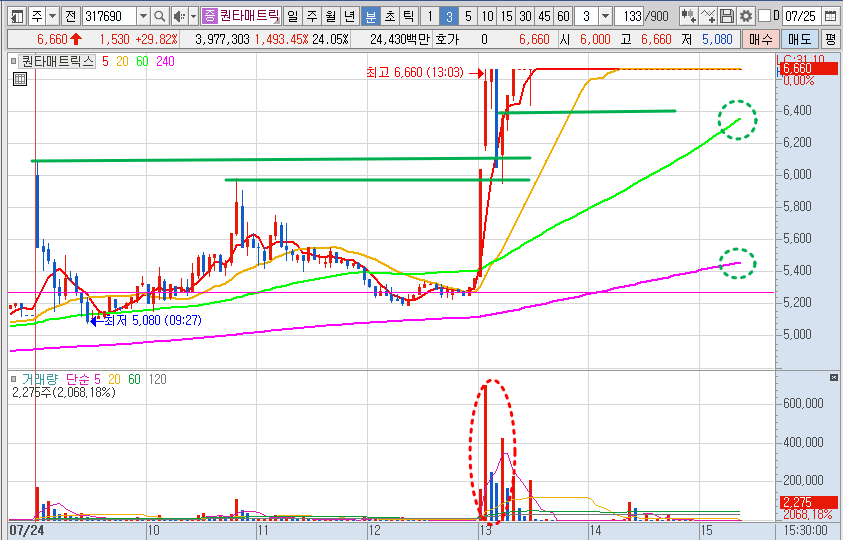Click the purple 증 badge icon

tap(210, 16)
